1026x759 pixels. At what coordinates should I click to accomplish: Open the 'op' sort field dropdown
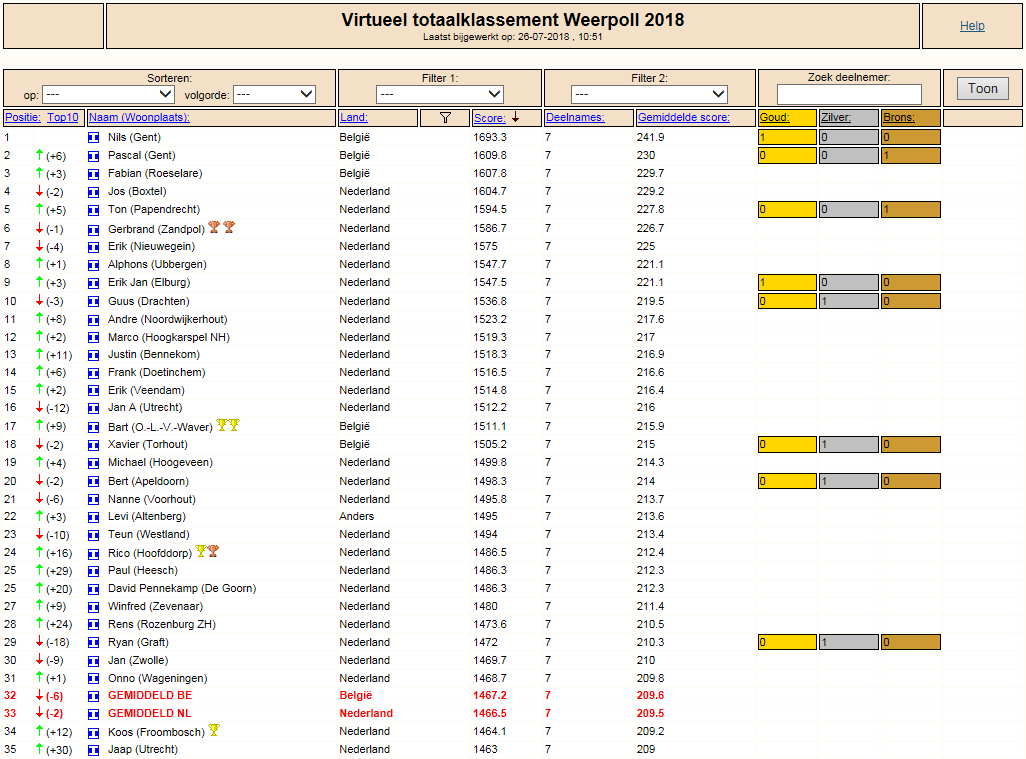(x=108, y=94)
